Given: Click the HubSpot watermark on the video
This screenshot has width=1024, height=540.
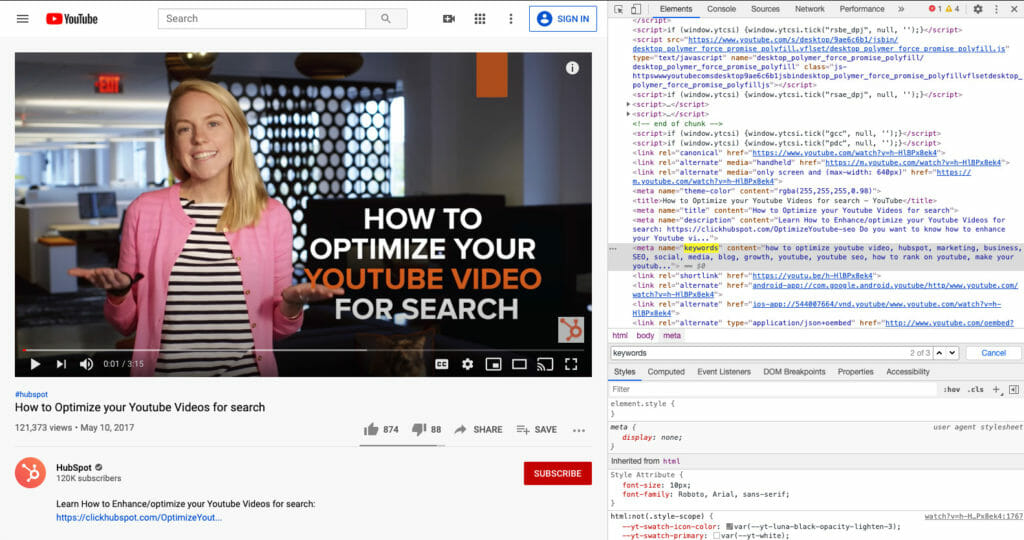Looking at the screenshot, I should 570,330.
